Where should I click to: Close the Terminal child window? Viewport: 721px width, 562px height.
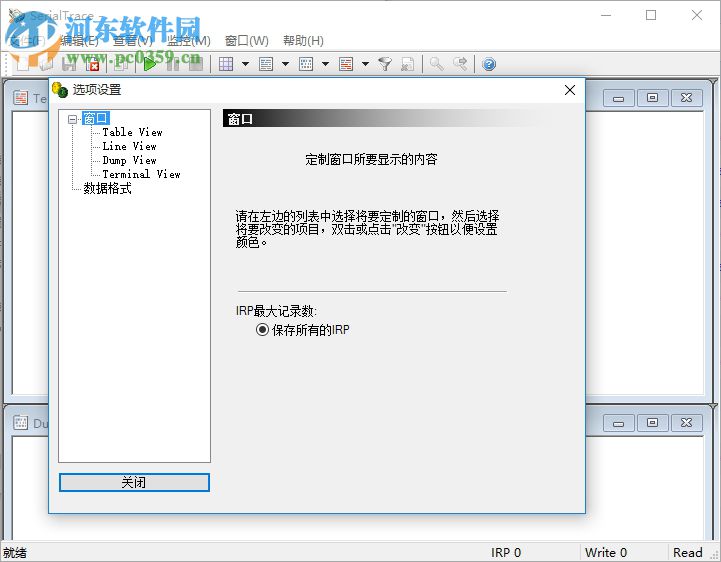pos(687,98)
